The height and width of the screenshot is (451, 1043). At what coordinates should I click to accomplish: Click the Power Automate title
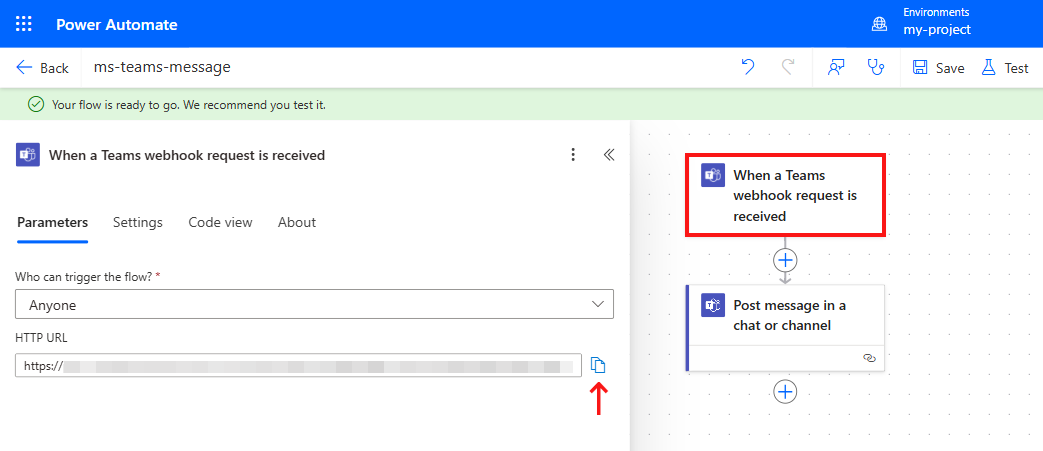pyautogui.click(x=116, y=25)
